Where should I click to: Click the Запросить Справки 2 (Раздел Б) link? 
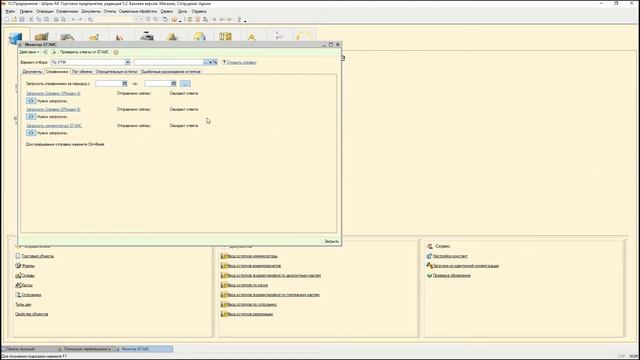[x=53, y=109]
